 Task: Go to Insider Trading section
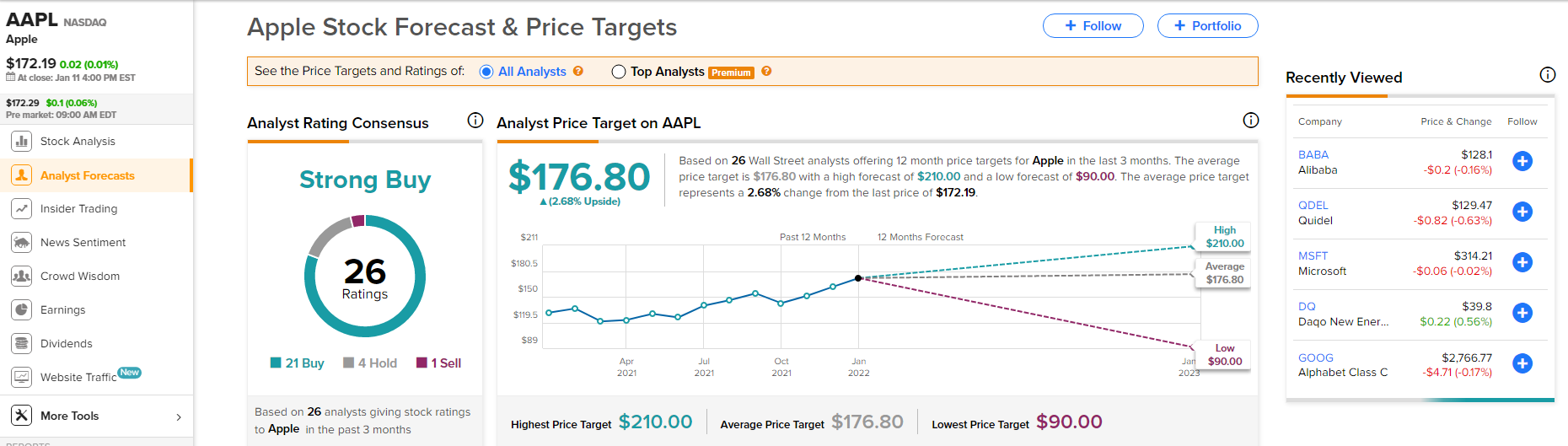(79, 208)
